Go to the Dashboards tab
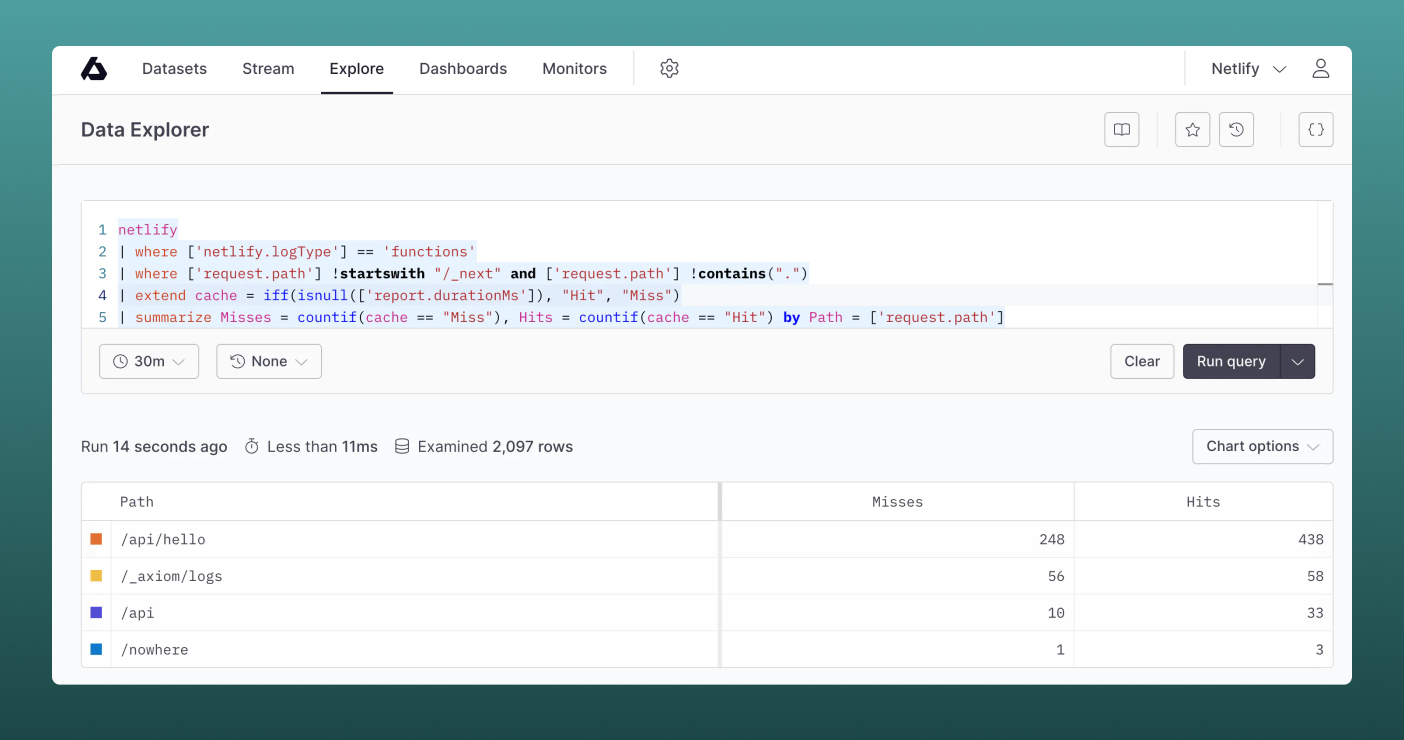Screen dimensions: 1404x740 tap(463, 69)
